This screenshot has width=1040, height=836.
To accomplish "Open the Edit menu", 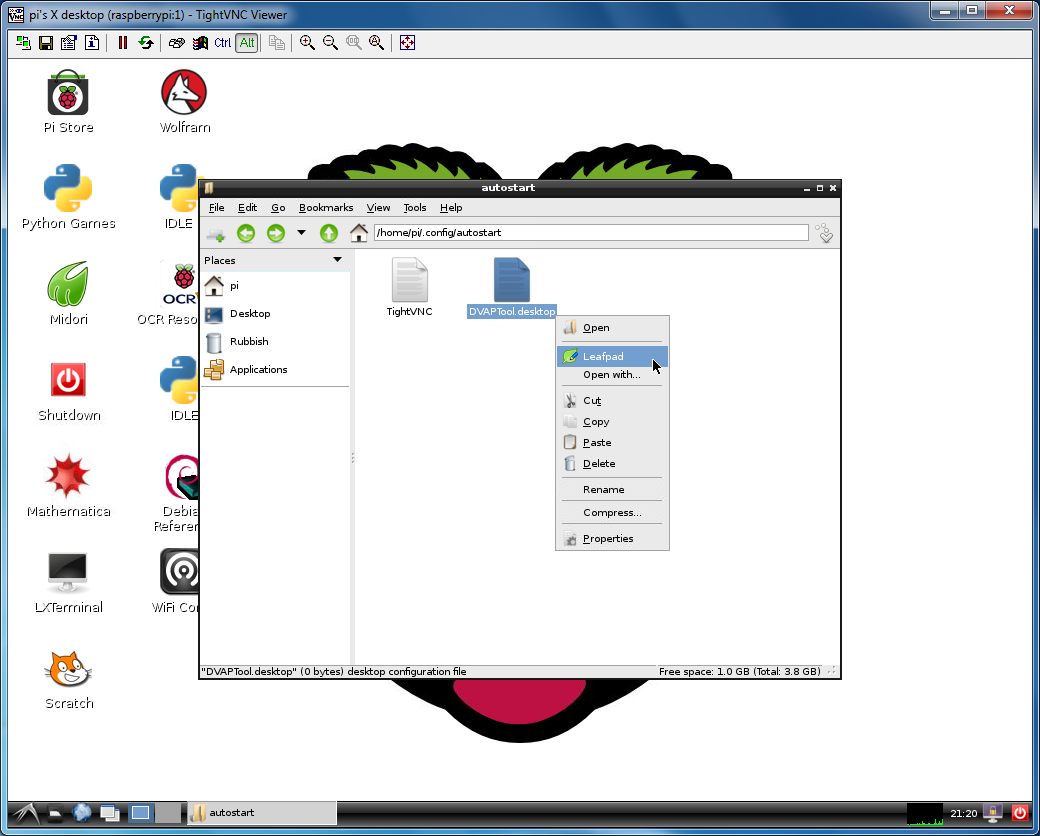I will click(247, 208).
